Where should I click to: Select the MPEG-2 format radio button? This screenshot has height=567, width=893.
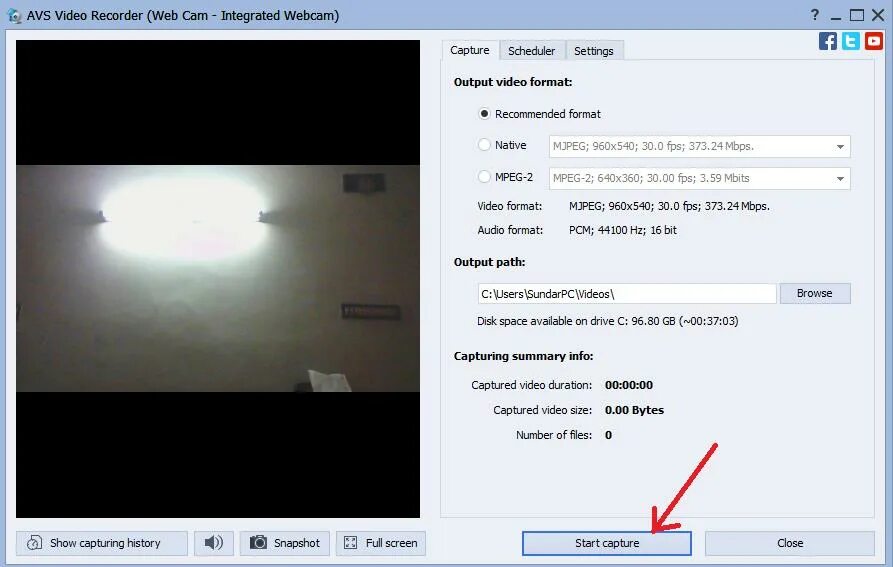click(484, 177)
